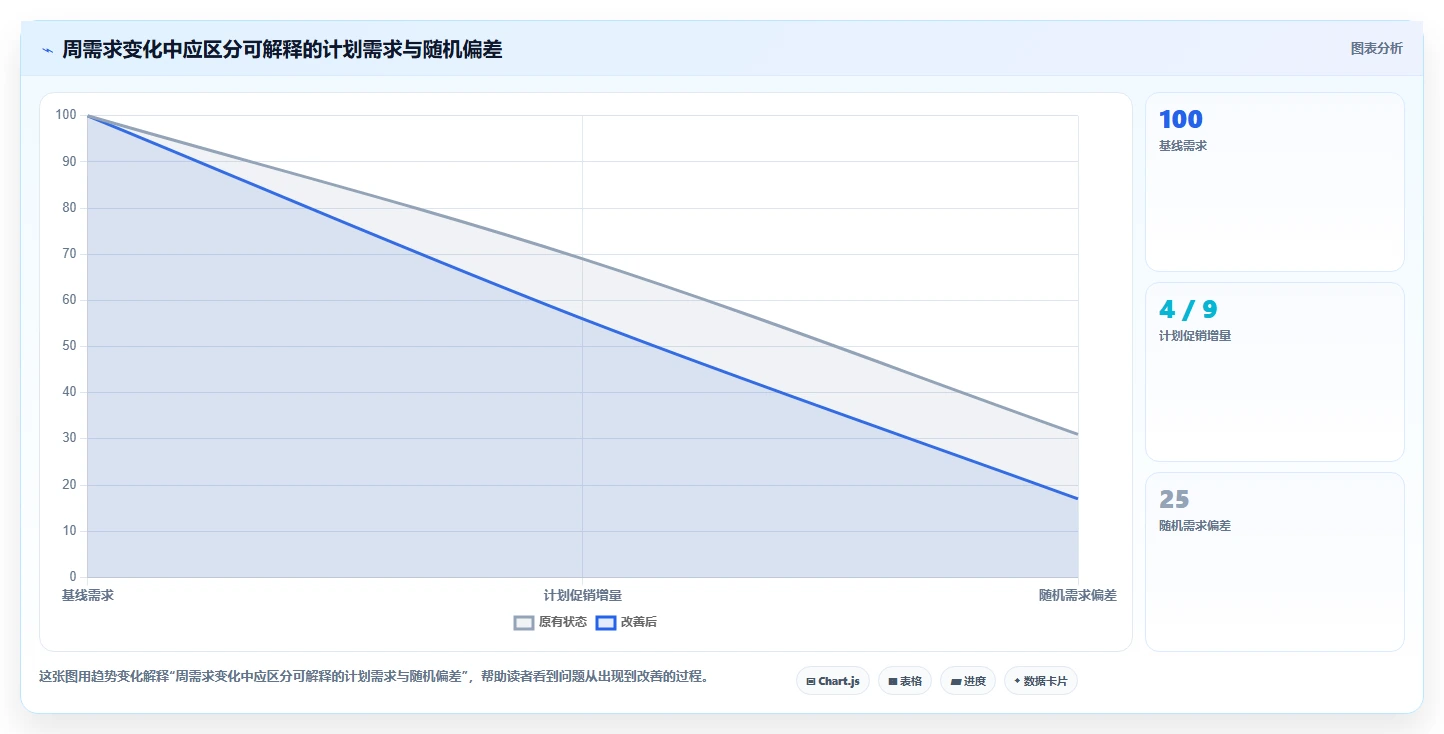Click the blue 改善后 legend color box

click(606, 622)
